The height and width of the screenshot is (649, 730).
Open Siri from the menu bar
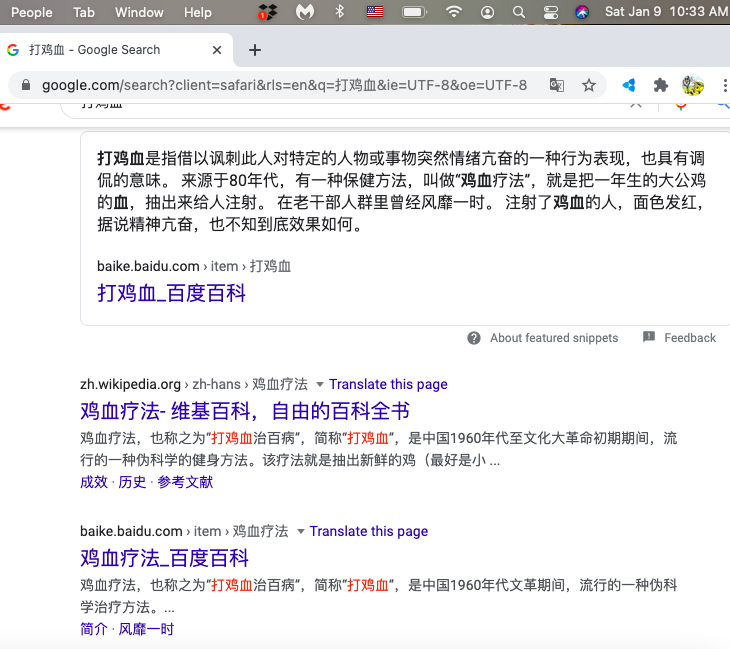582,12
